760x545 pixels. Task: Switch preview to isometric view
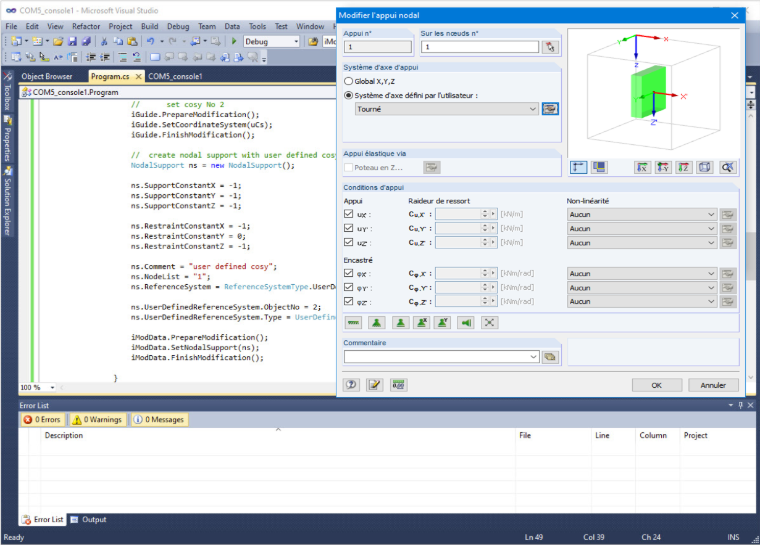click(x=705, y=168)
